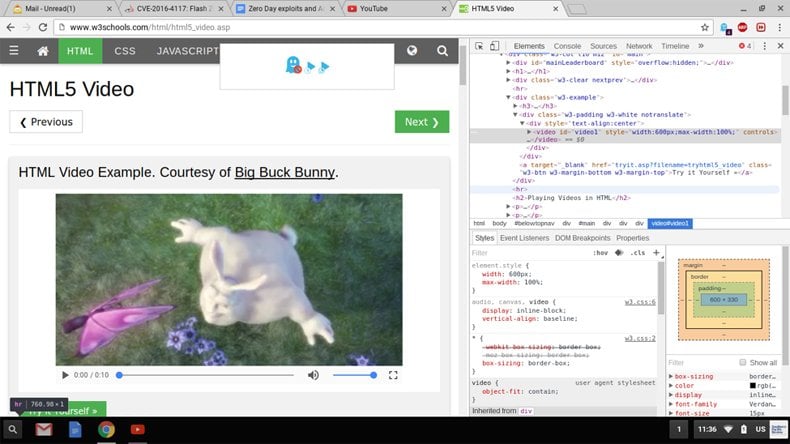The image size is (790, 444).
Task: Switch to the Console panel
Action: [x=567, y=46]
